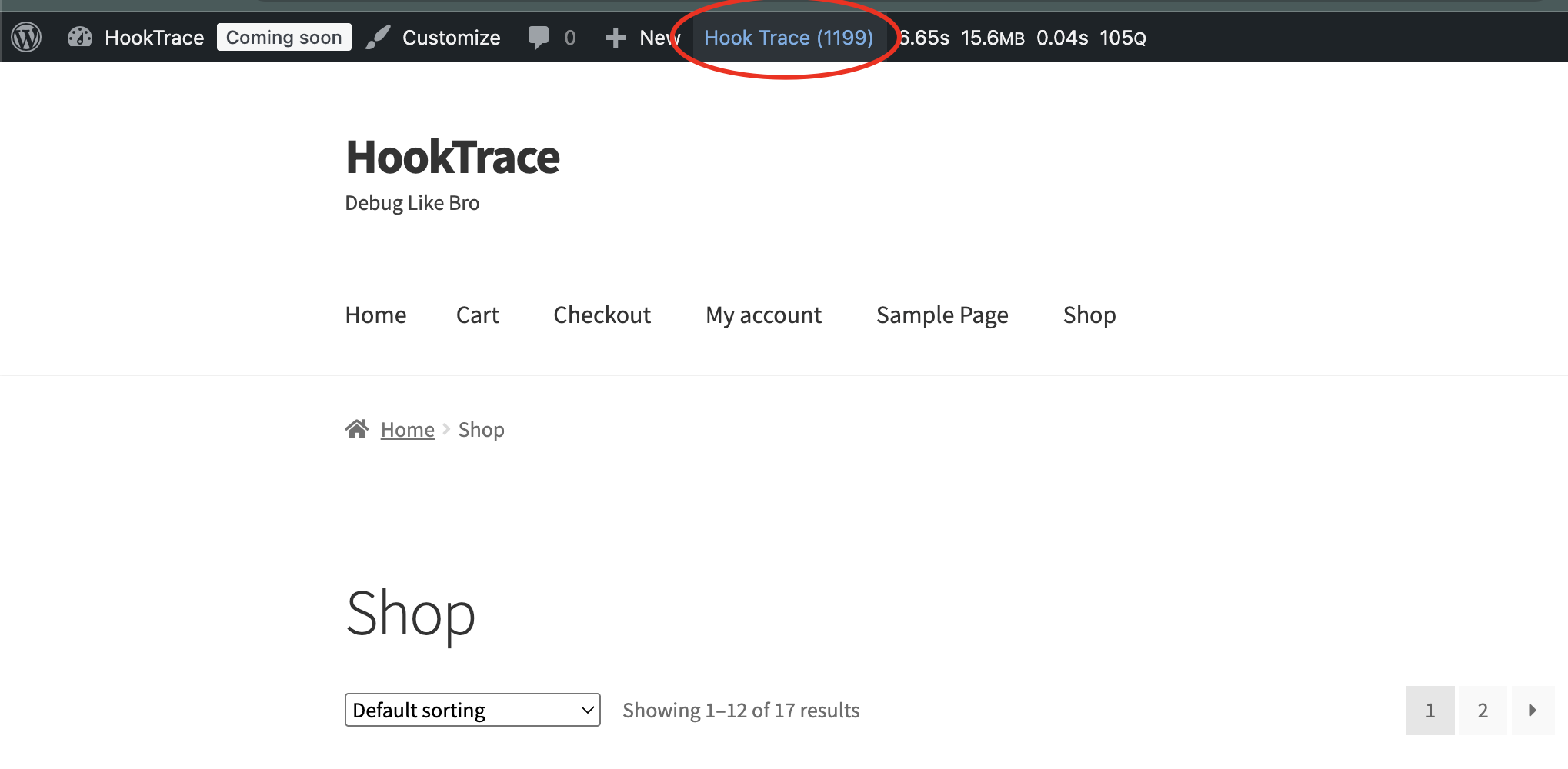Image resolution: width=1568 pixels, height=769 pixels.
Task: Go to the Checkout page
Action: click(x=602, y=315)
